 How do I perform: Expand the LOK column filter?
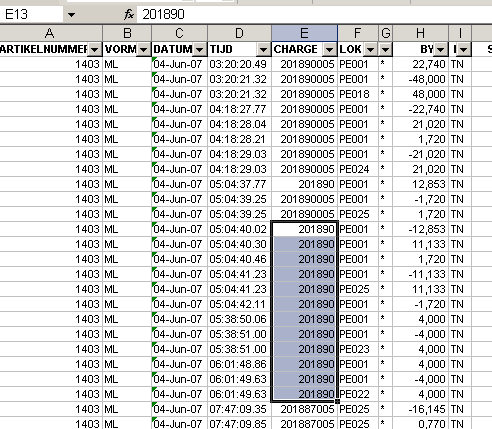pyautogui.click(x=370, y=50)
